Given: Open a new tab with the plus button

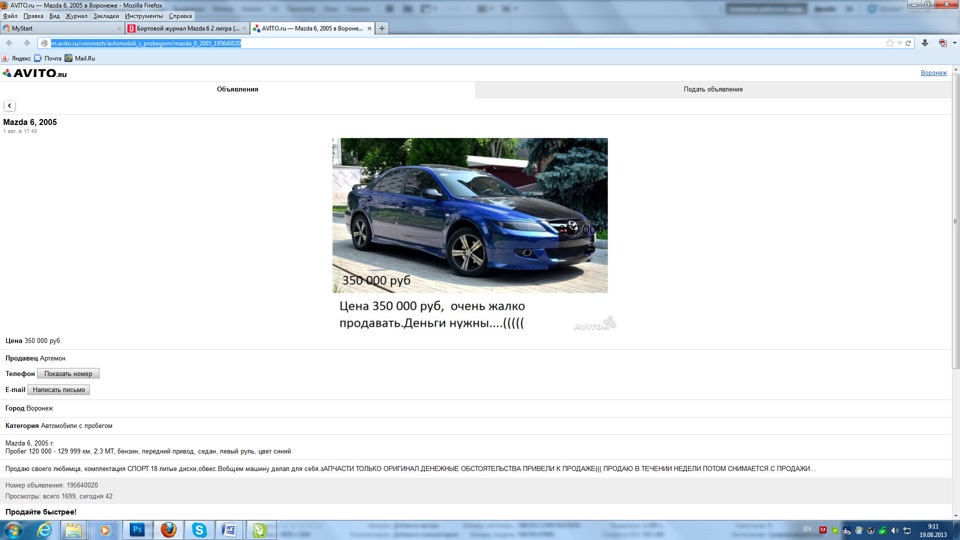Looking at the screenshot, I should [x=382, y=28].
